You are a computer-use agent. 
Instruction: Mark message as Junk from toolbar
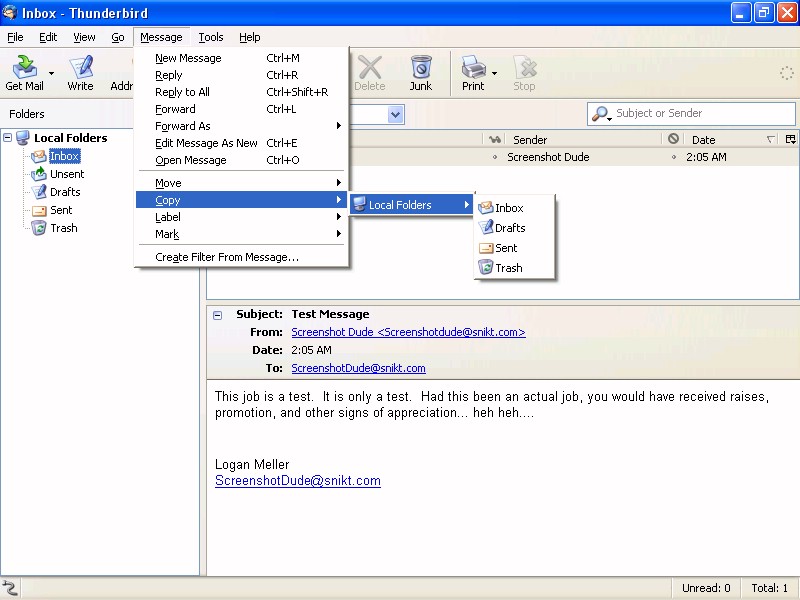tap(421, 73)
